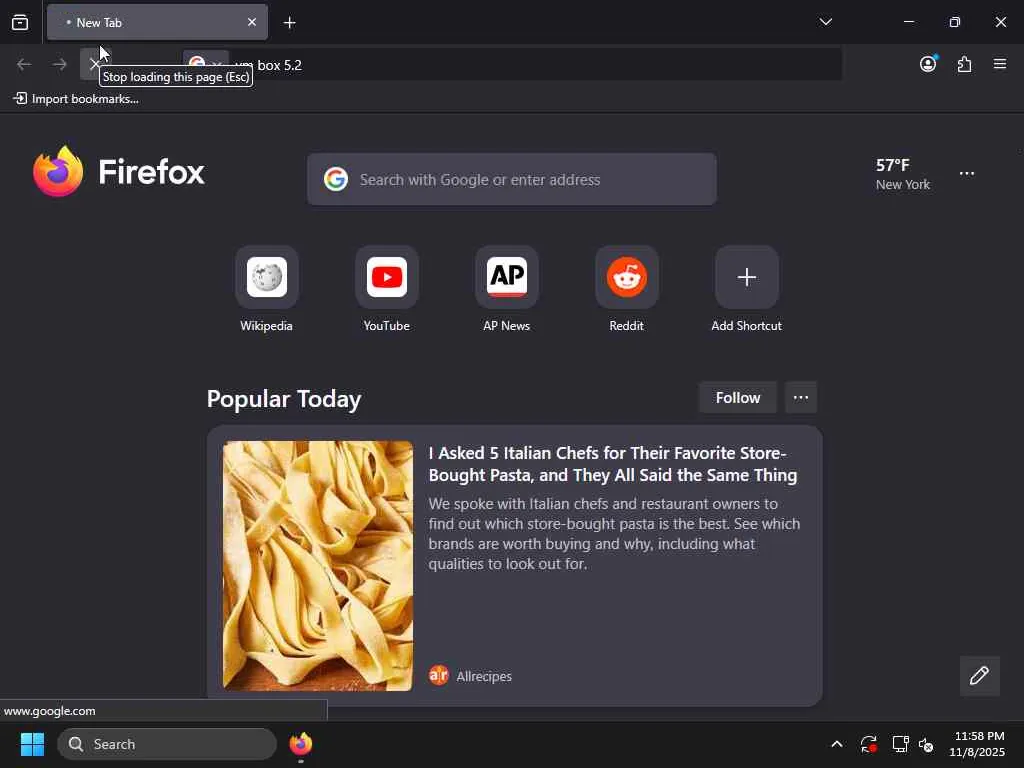Click the Add Shortcut tile
The width and height of the screenshot is (1024, 768).
coord(746,277)
